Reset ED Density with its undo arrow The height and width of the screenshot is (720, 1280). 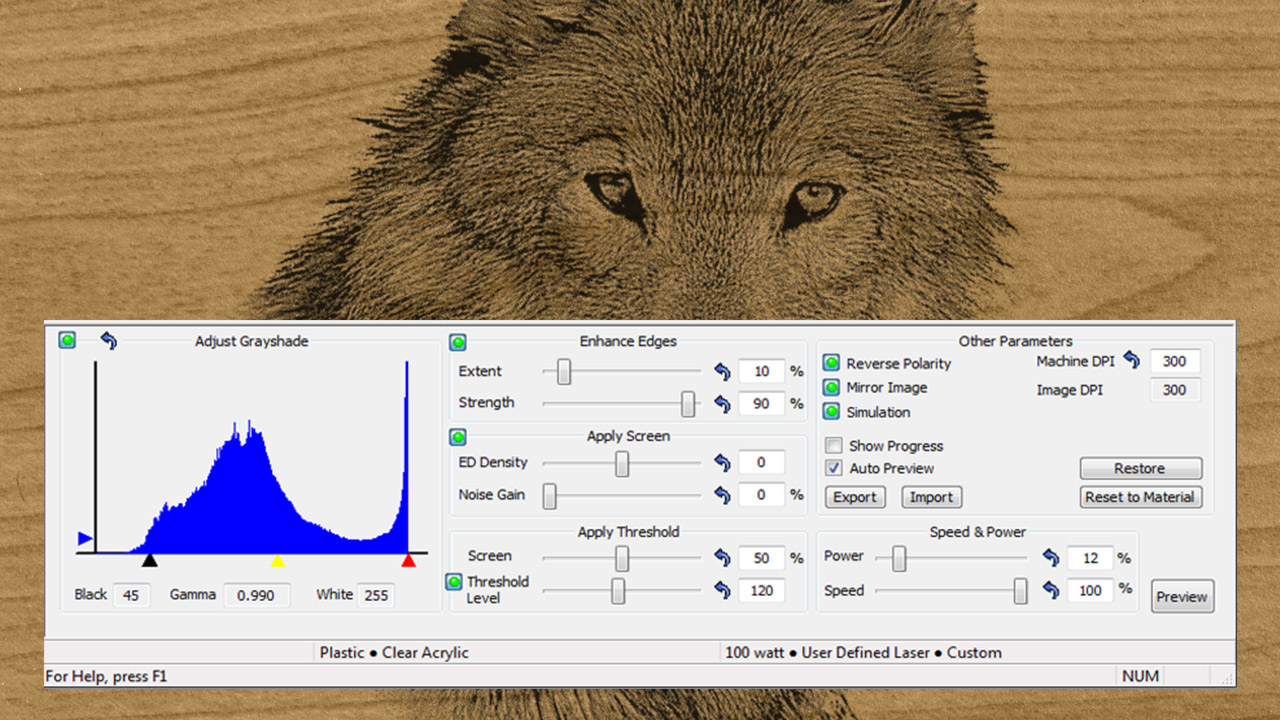point(722,463)
